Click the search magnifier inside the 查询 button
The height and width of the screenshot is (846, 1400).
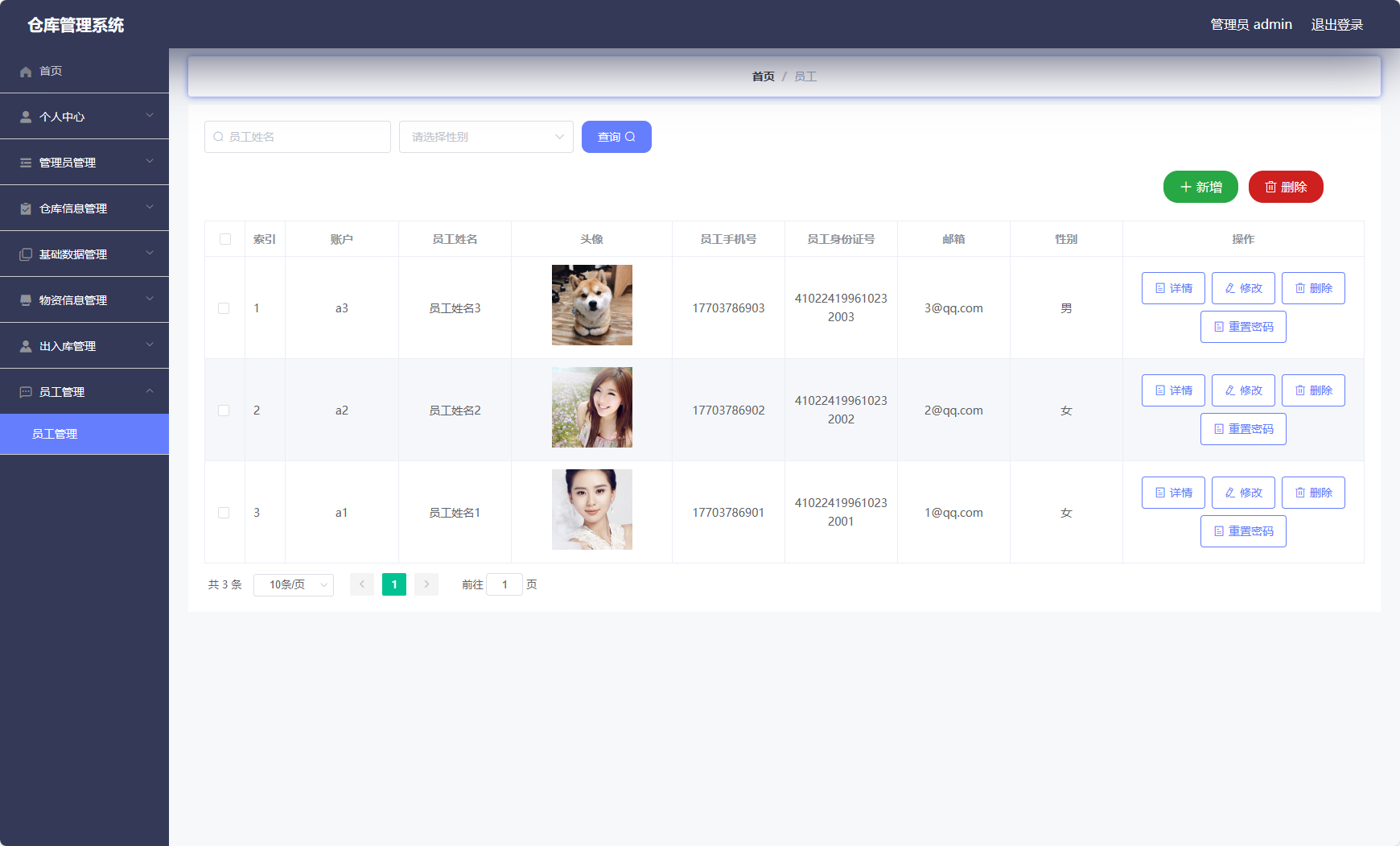click(631, 137)
